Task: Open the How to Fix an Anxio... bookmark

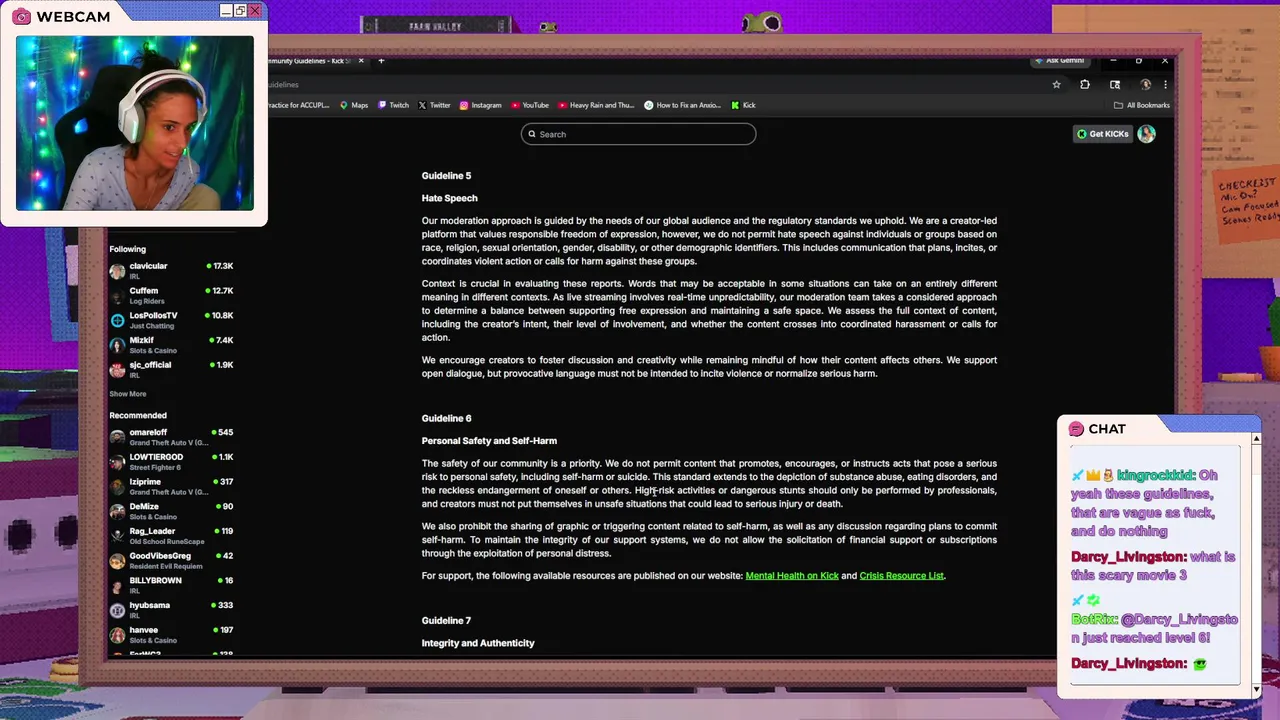Action: pos(683,105)
